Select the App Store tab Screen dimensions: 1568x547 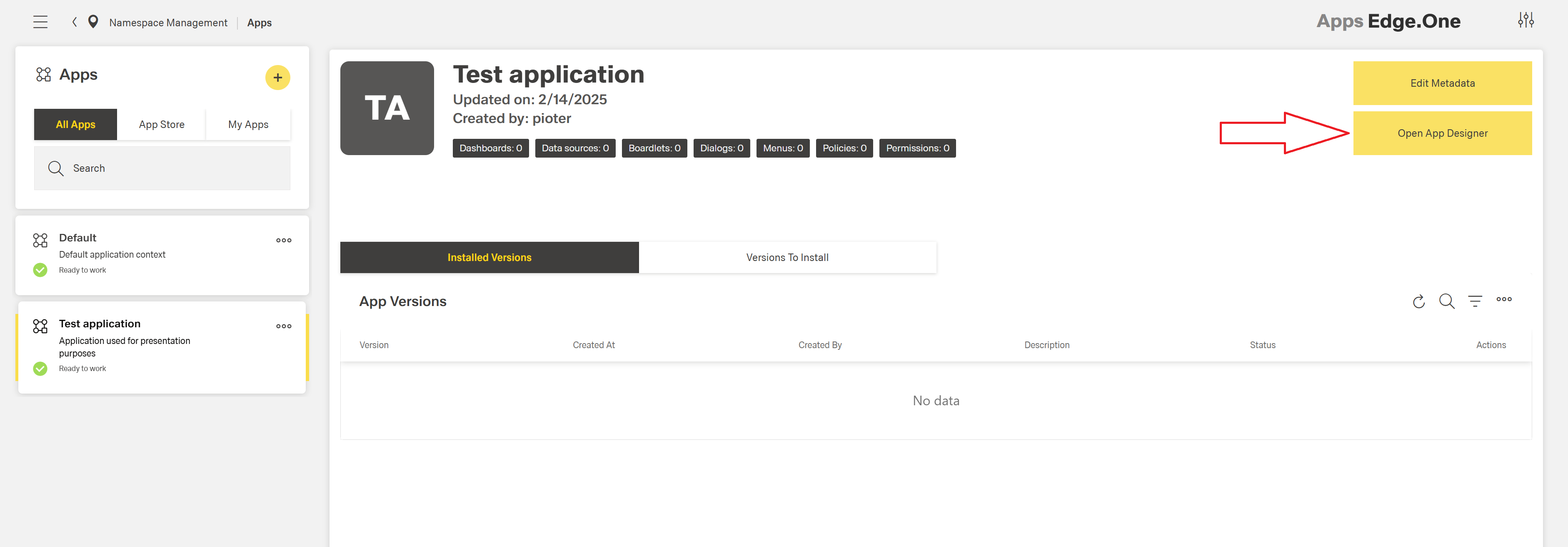pos(161,124)
